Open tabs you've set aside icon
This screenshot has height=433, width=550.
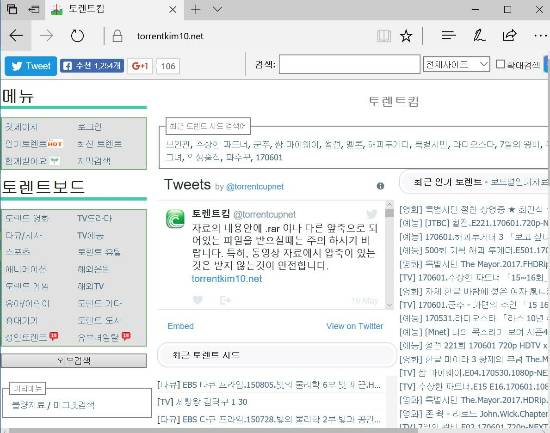click(12, 9)
